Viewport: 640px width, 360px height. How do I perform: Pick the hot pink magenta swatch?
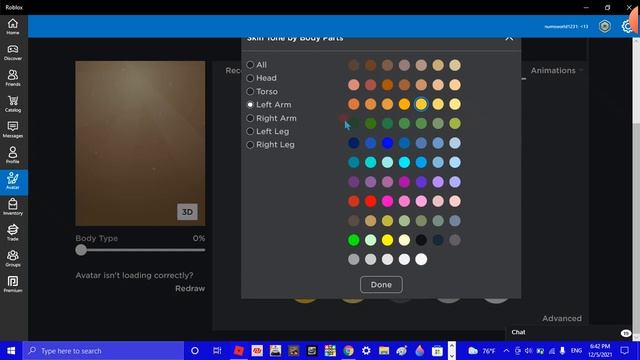tap(387, 201)
